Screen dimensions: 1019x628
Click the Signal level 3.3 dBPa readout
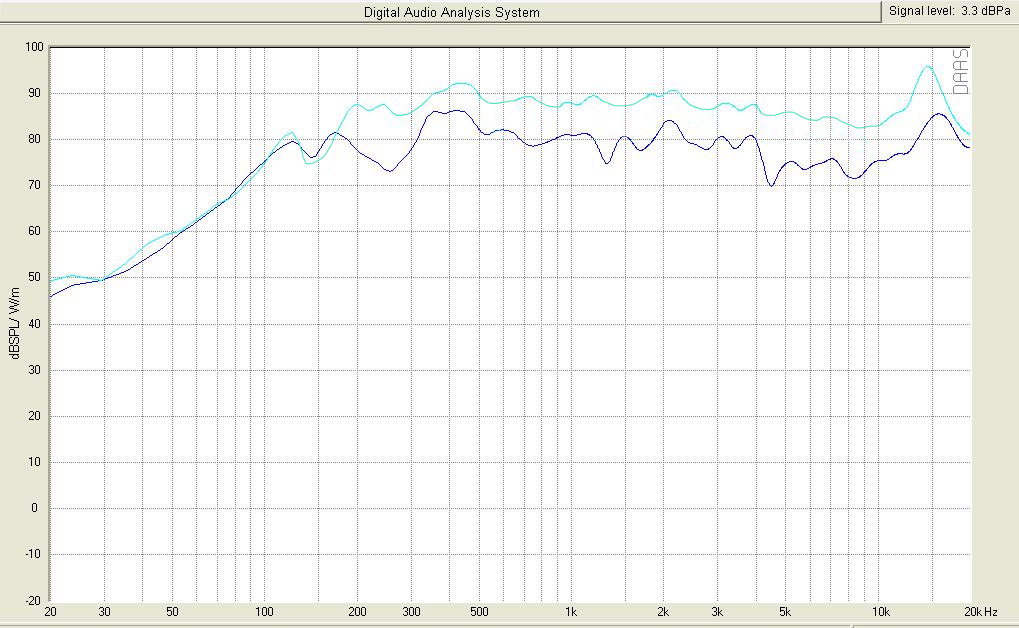pyautogui.click(x=949, y=11)
